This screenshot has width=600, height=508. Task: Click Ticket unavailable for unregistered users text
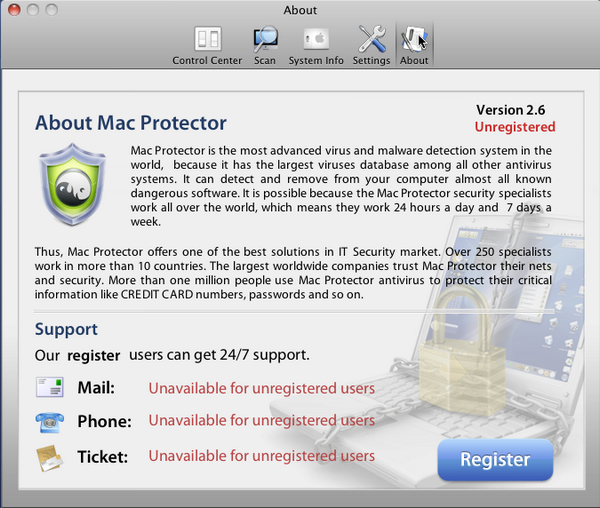tap(262, 456)
